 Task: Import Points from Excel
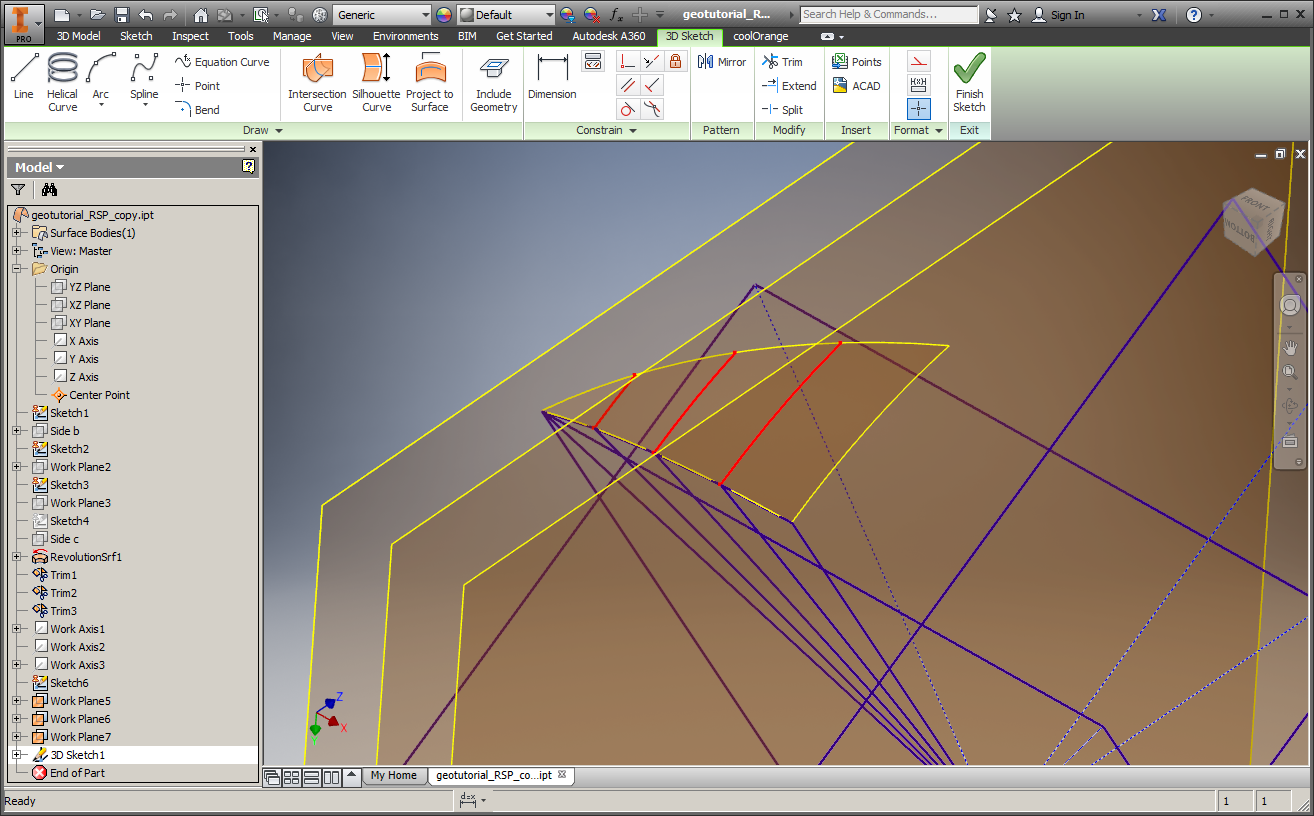coord(856,62)
